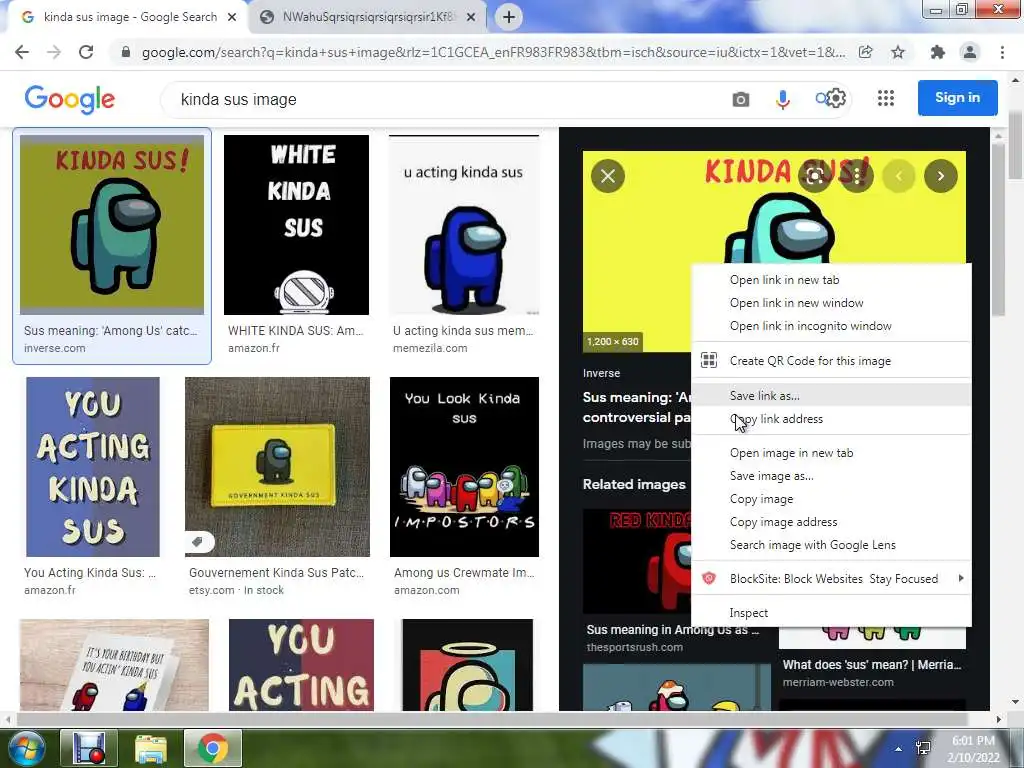Open the Google apps grid icon
This screenshot has width=1024, height=768.
pos(886,98)
